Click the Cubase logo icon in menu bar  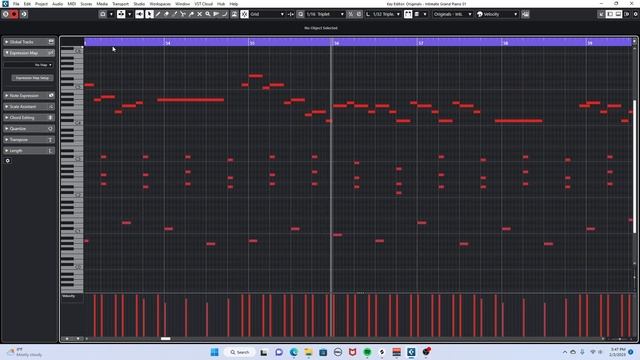coord(5,4)
